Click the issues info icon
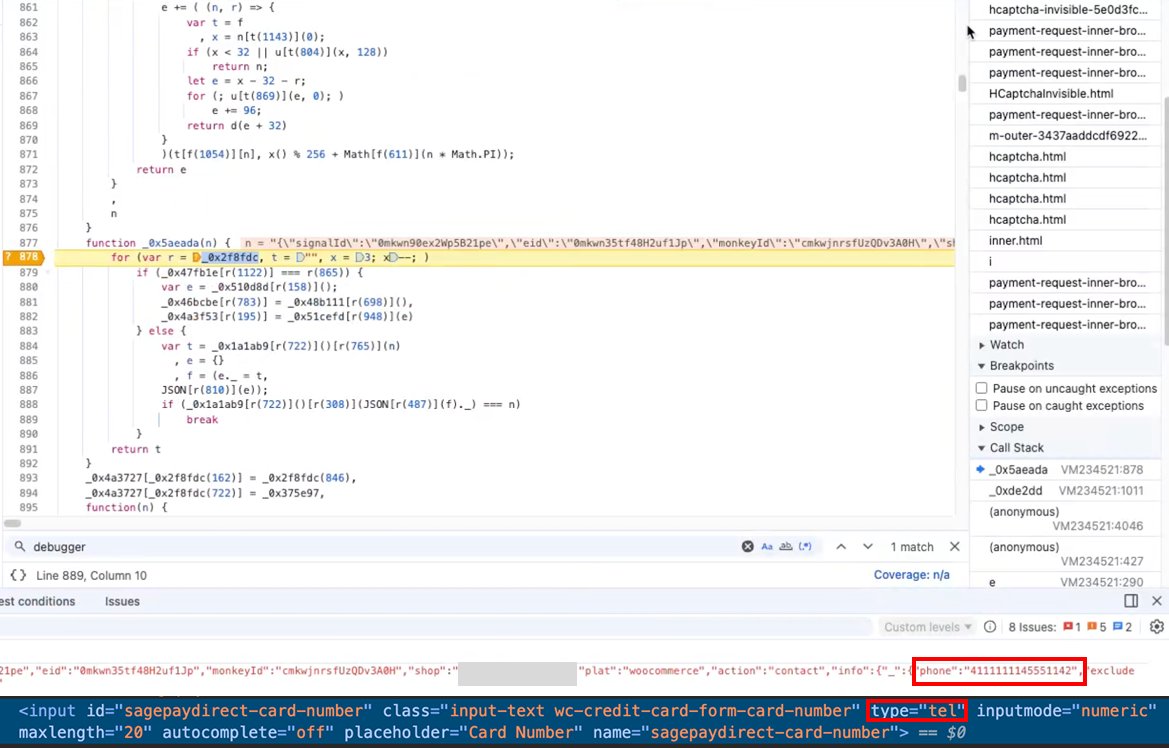Image resolution: width=1169 pixels, height=748 pixels. [990, 627]
